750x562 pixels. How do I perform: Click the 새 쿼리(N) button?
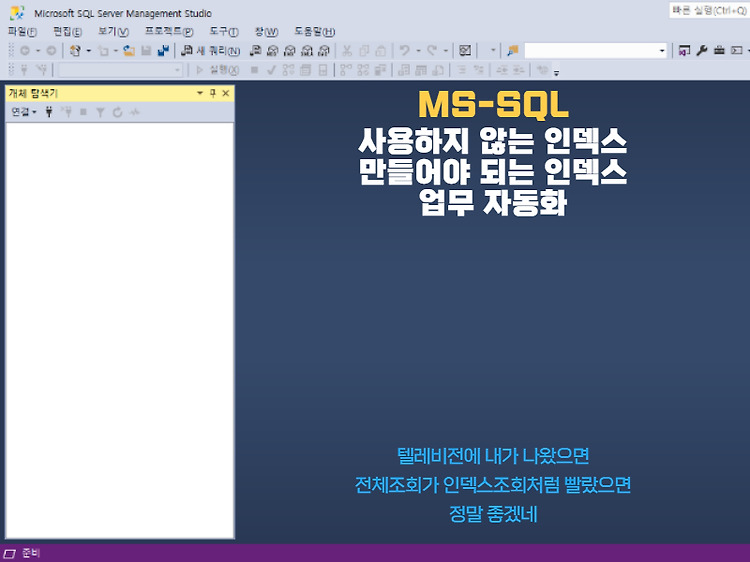[x=210, y=50]
